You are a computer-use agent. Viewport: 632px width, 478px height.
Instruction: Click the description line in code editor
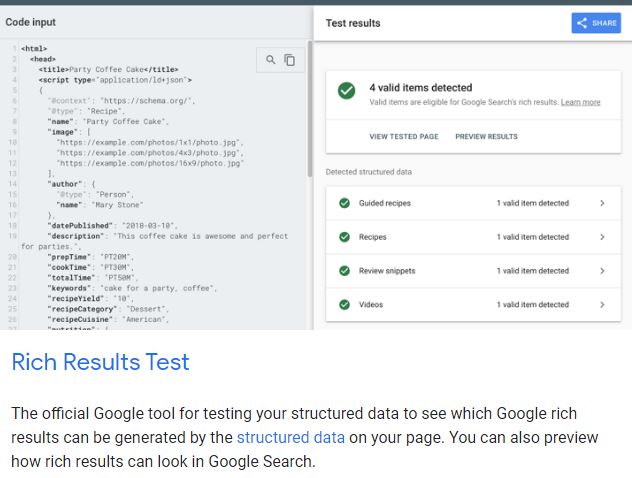click(x=154, y=241)
